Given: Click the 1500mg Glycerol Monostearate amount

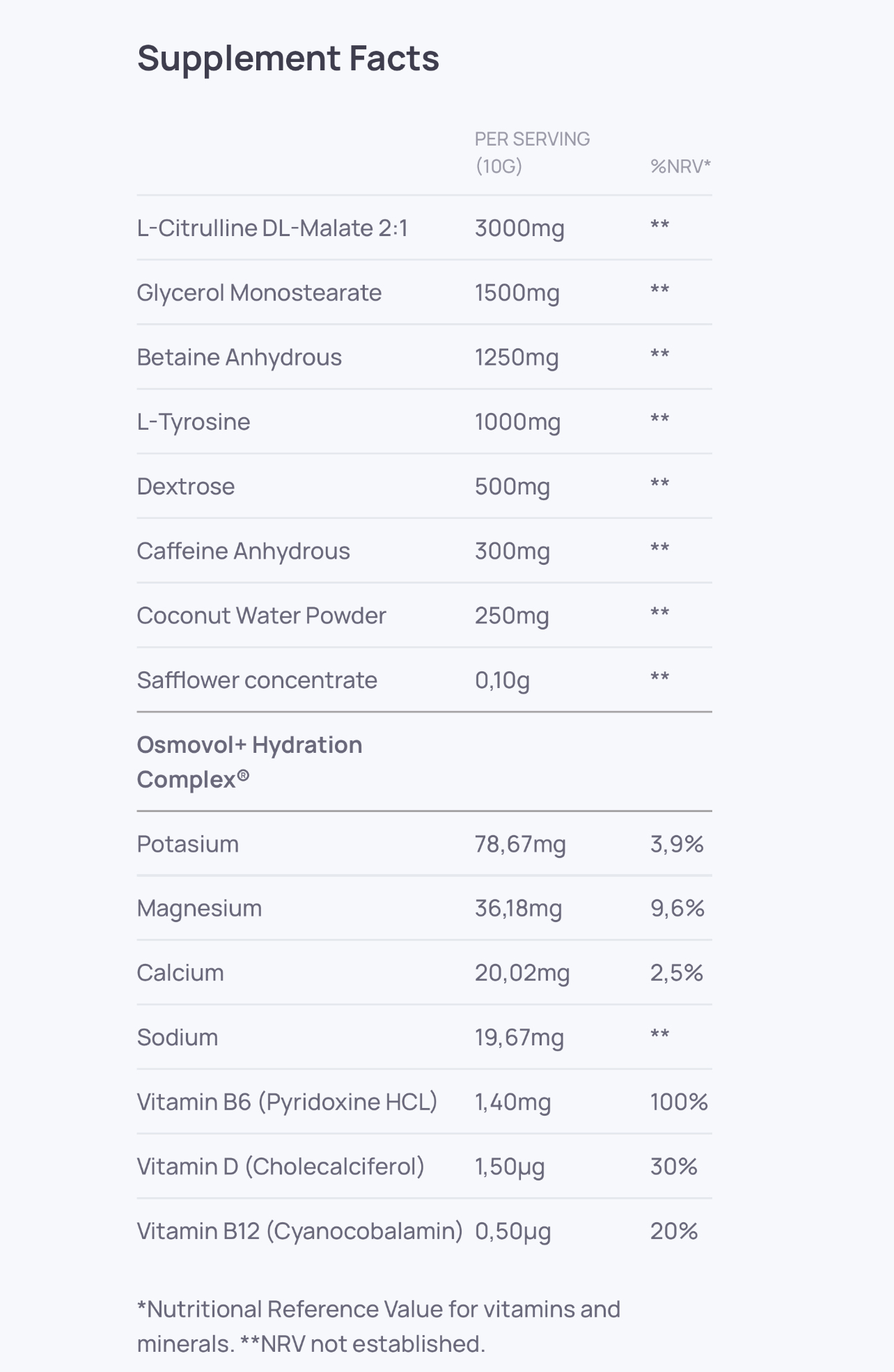Looking at the screenshot, I should pyautogui.click(x=517, y=293).
